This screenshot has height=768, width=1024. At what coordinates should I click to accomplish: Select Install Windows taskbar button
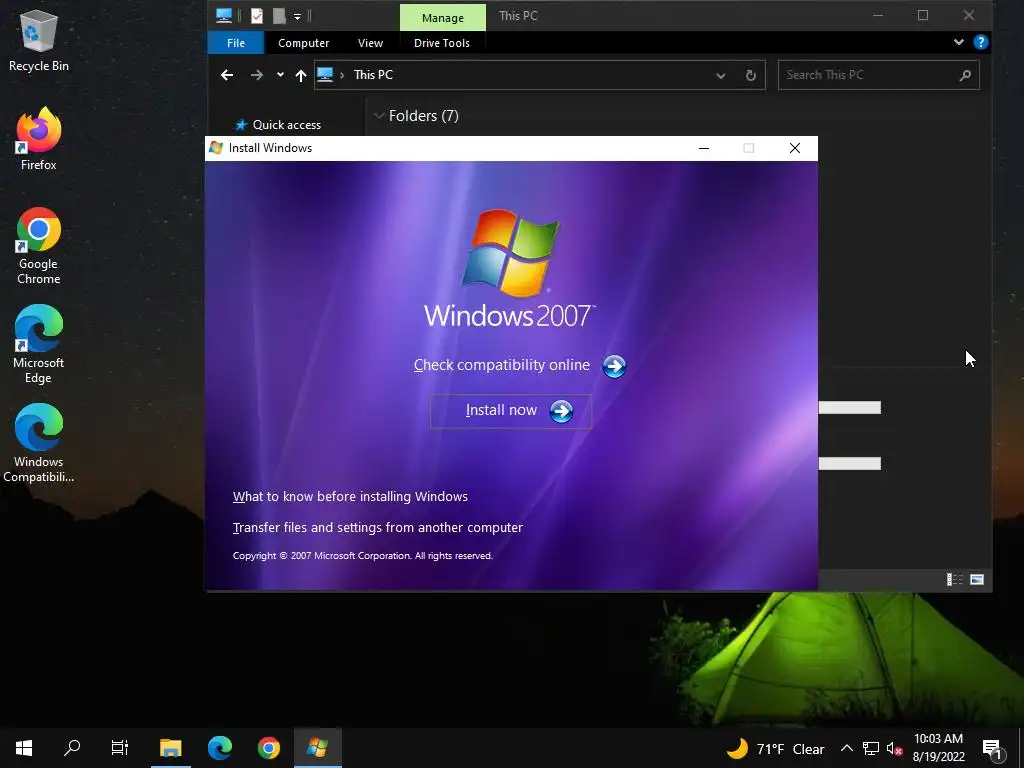coord(317,748)
